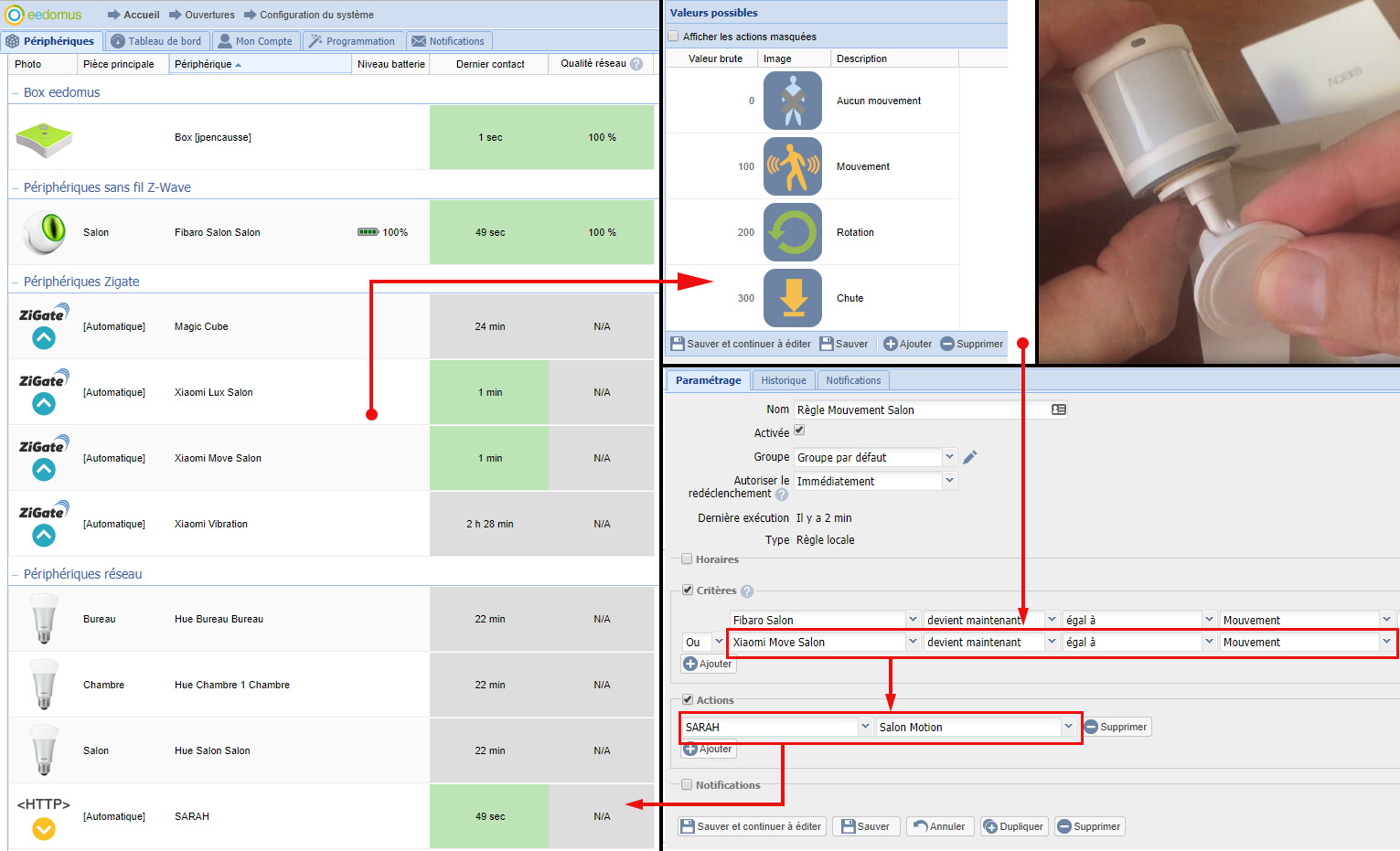1400x851 pixels.
Task: Click the Annuler button
Action: click(939, 826)
